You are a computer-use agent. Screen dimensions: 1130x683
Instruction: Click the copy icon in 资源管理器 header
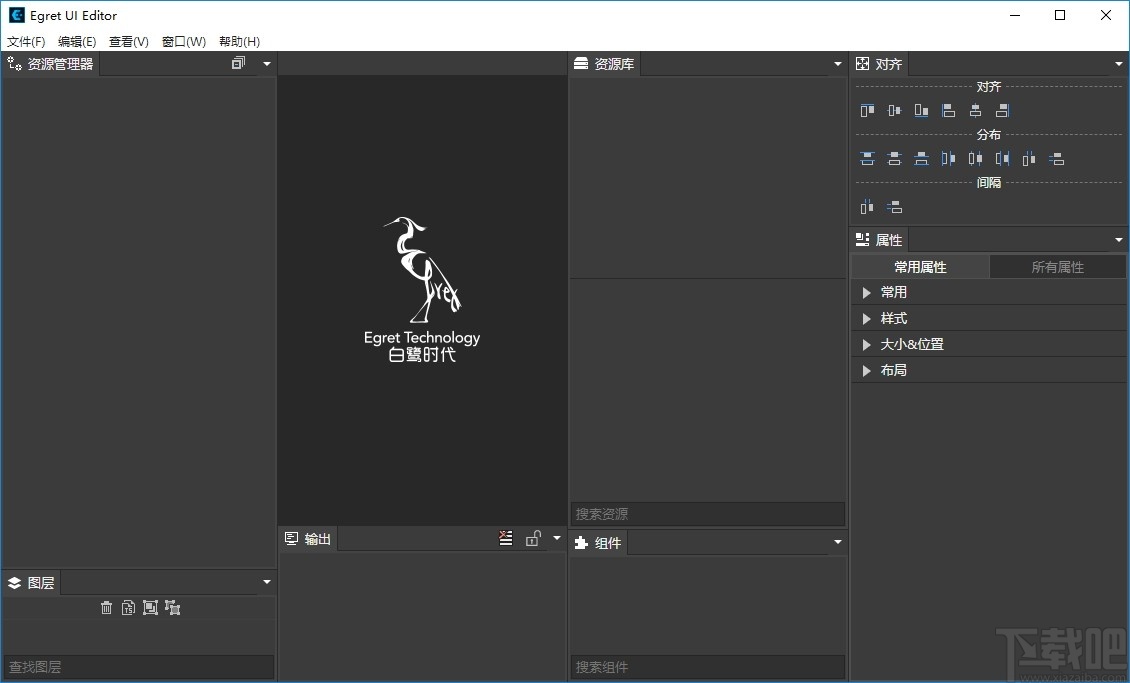(x=238, y=62)
